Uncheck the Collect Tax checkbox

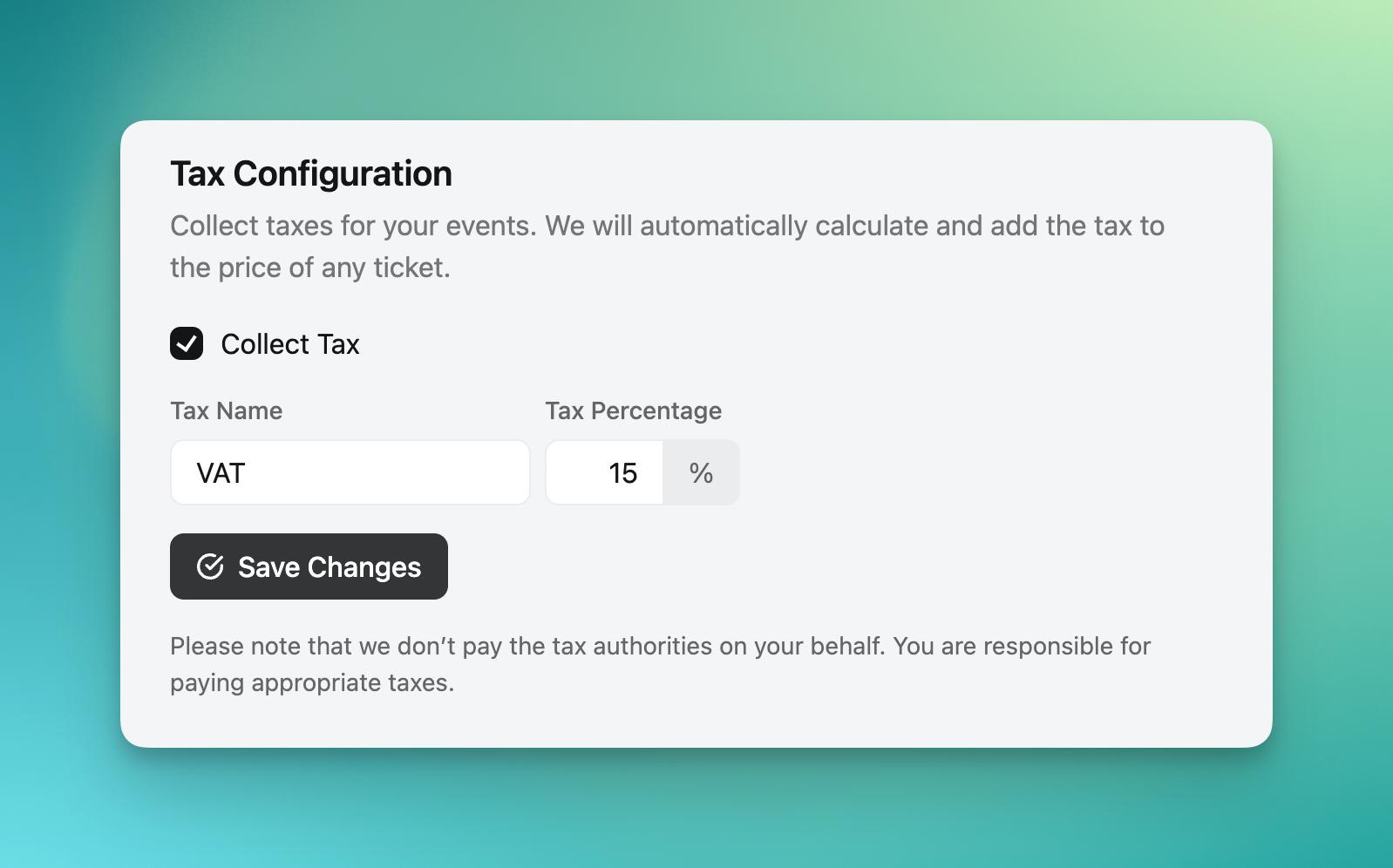[187, 343]
